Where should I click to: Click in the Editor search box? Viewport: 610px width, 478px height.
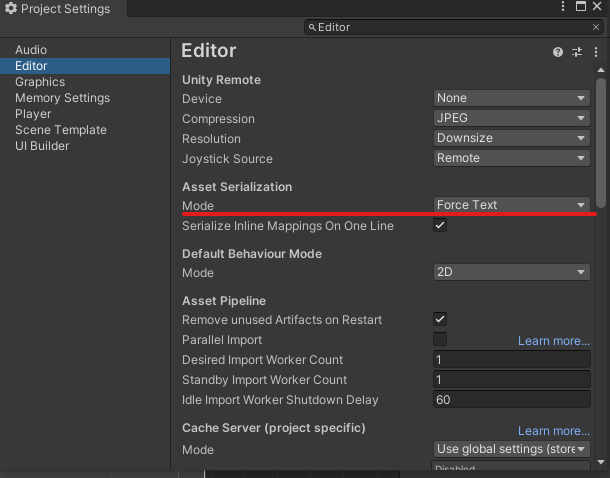(453, 27)
